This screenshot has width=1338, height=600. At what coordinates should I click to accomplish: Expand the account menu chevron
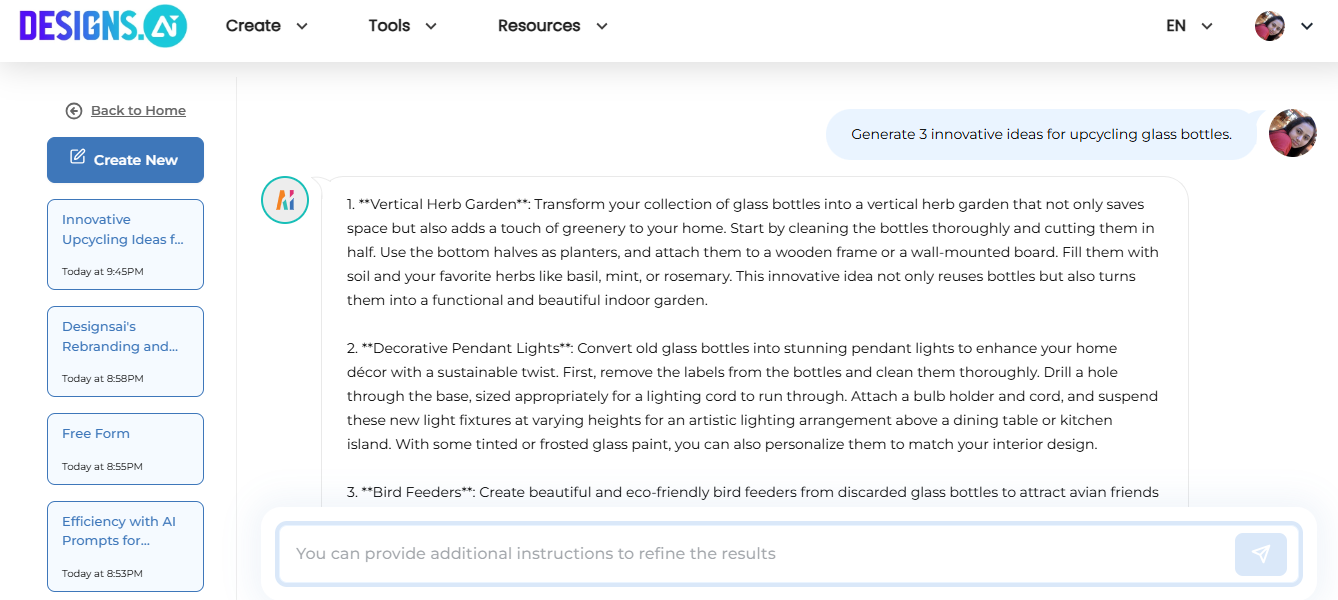[x=1306, y=27]
